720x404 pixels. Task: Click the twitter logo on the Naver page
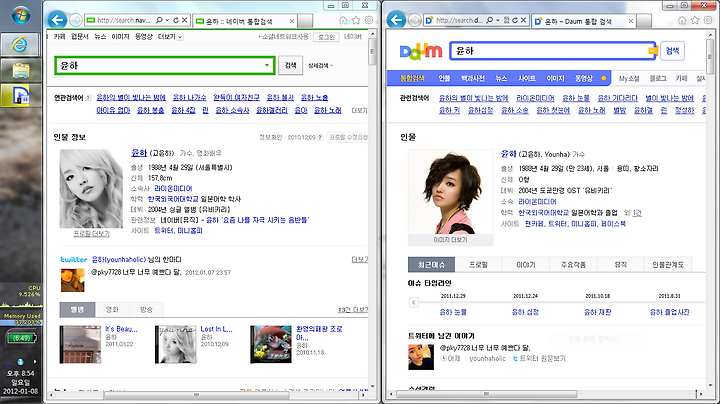click(x=74, y=259)
